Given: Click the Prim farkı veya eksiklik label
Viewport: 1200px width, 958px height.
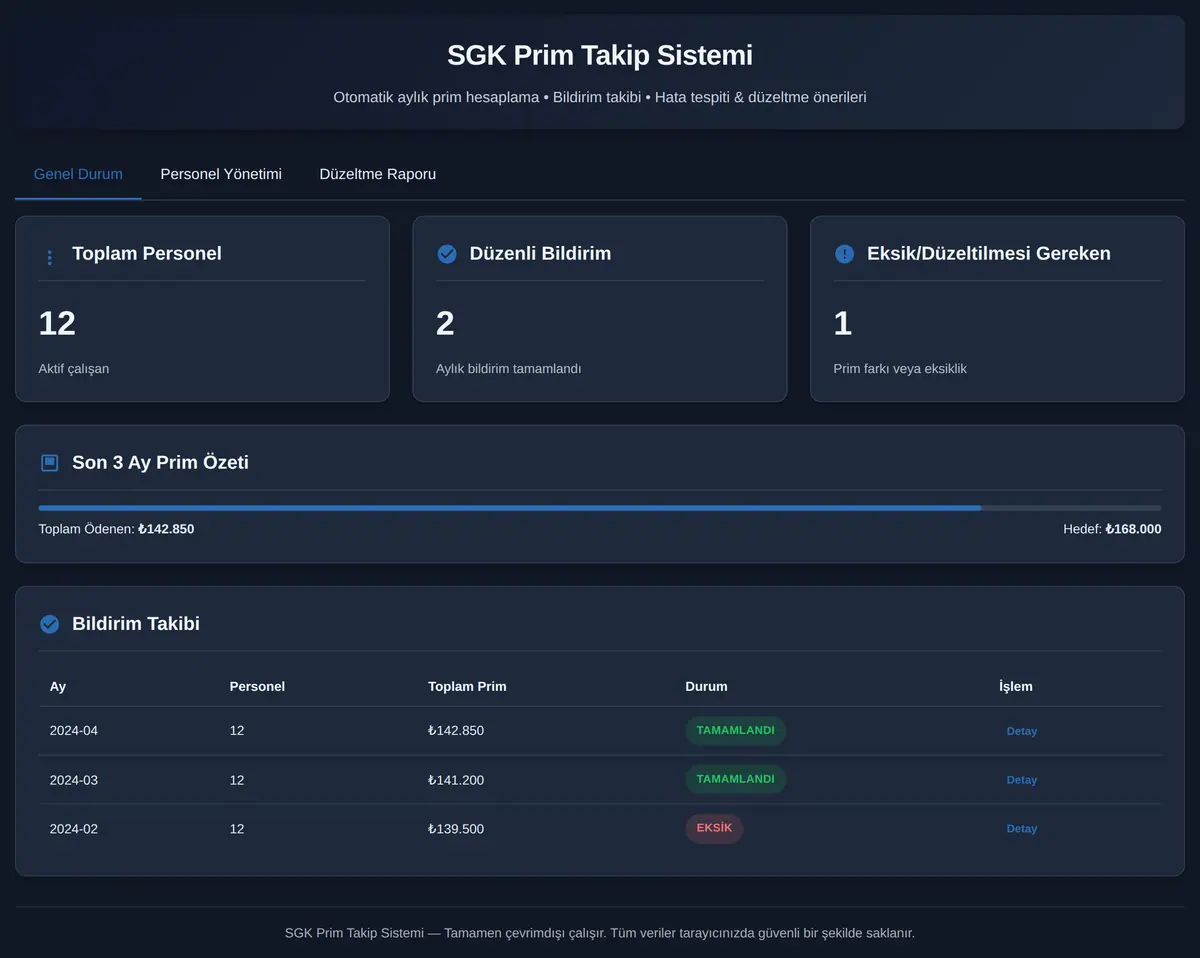Looking at the screenshot, I should tap(900, 369).
